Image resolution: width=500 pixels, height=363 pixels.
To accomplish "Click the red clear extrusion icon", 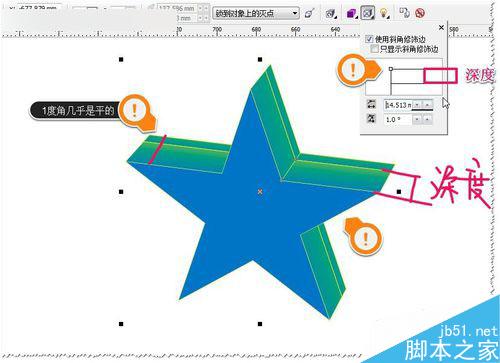I will click(x=420, y=13).
